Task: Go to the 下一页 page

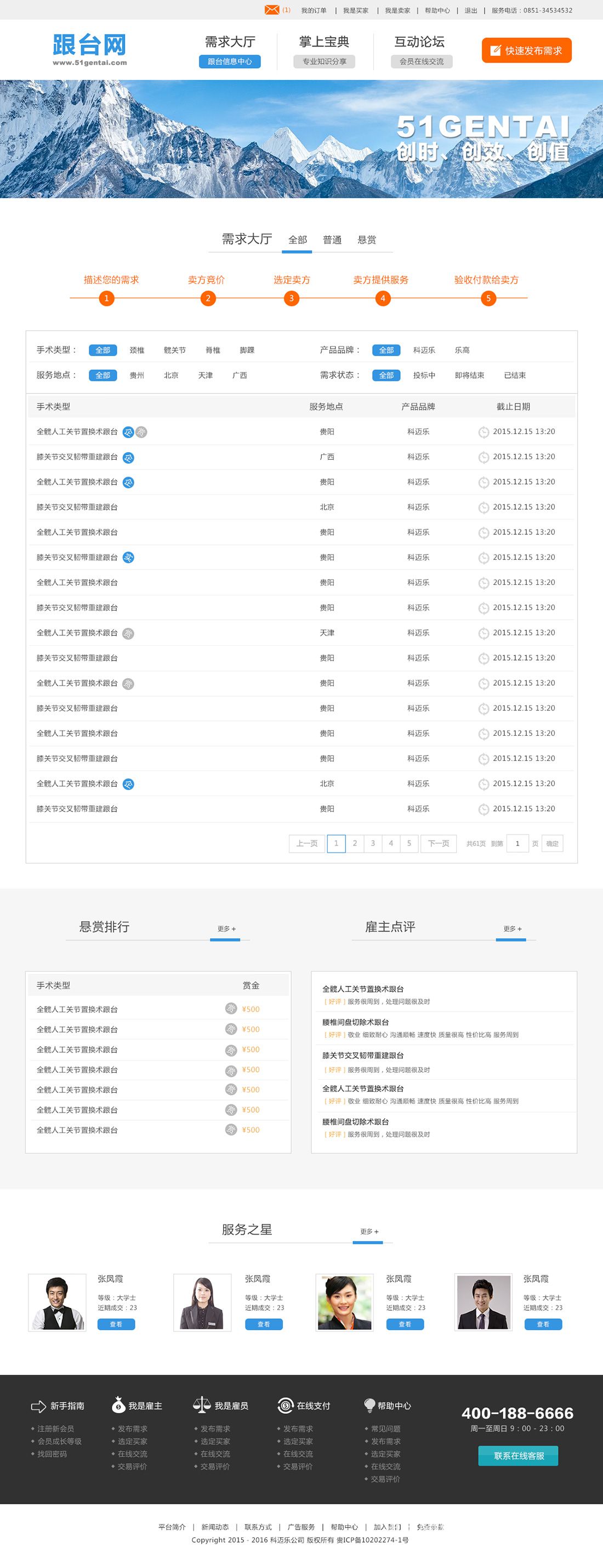Action: pos(438,843)
